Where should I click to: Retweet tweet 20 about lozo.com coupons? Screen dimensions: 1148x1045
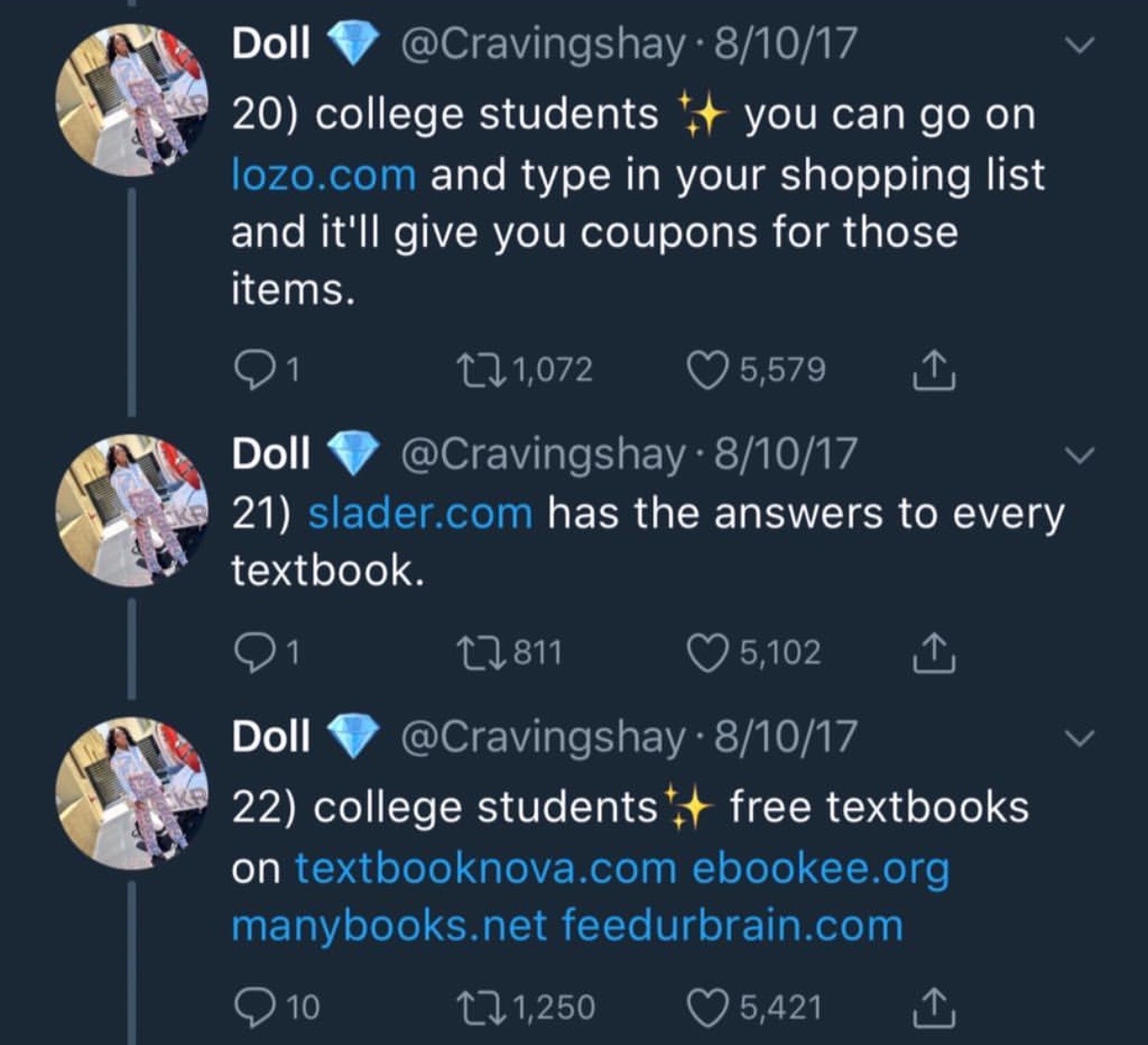click(481, 371)
